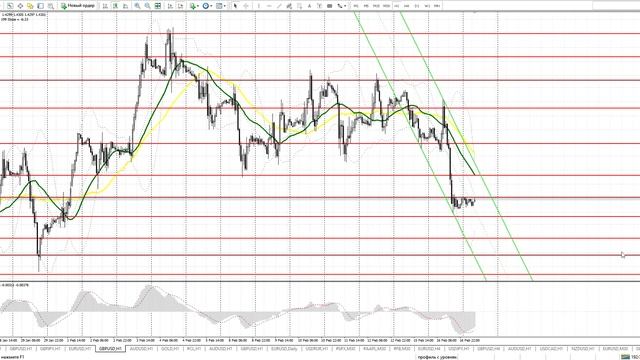Switch timeframe to M30
Image resolution: width=640 pixels, height=360 pixels.
coord(387,6)
